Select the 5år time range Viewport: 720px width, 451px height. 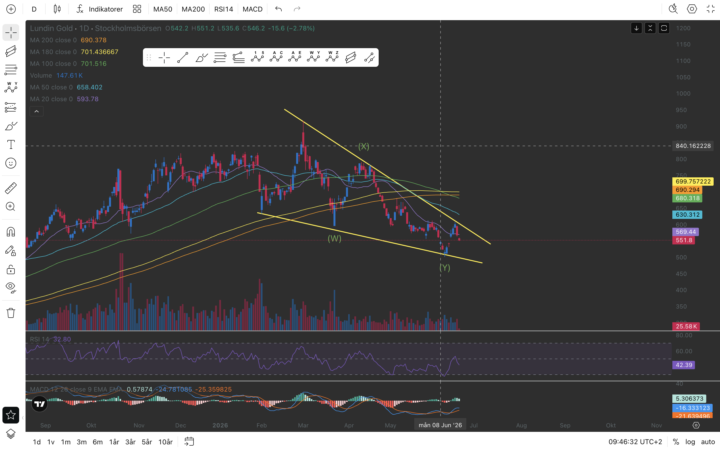tap(146, 442)
